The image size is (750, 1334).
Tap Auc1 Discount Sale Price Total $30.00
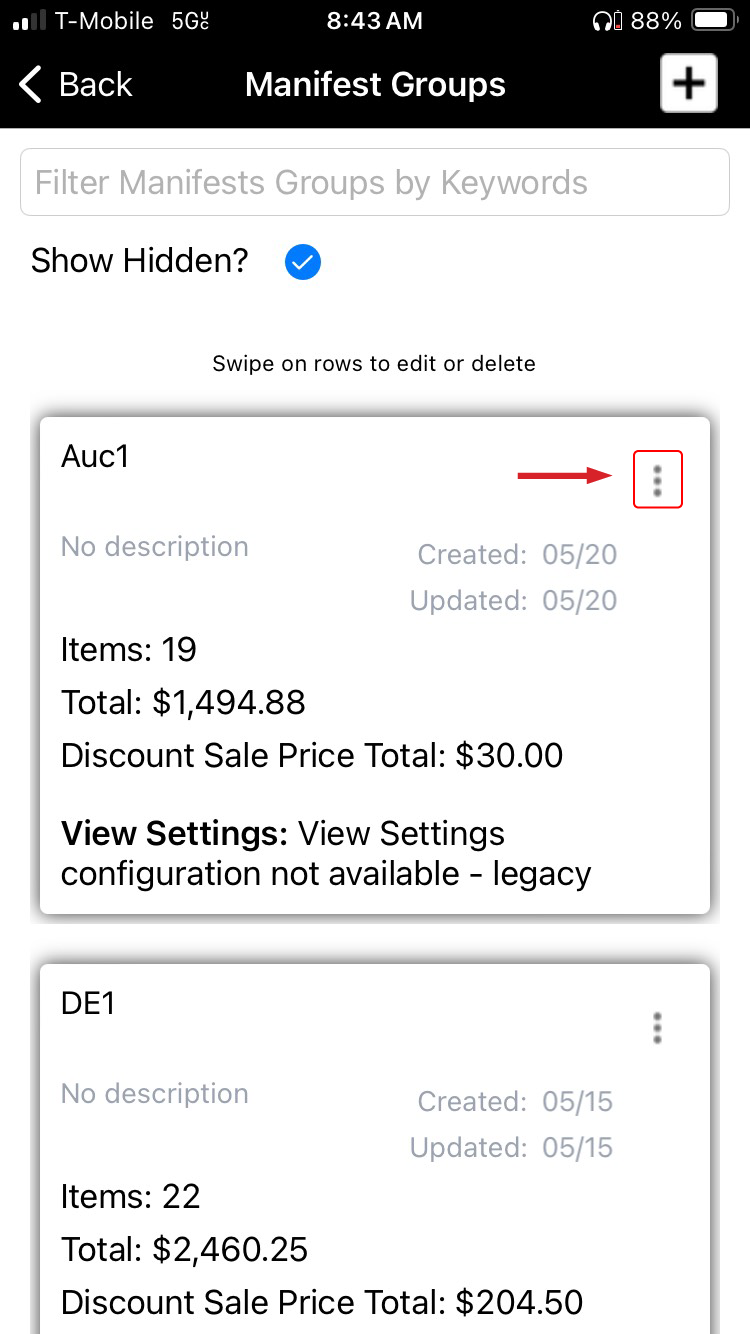point(312,755)
